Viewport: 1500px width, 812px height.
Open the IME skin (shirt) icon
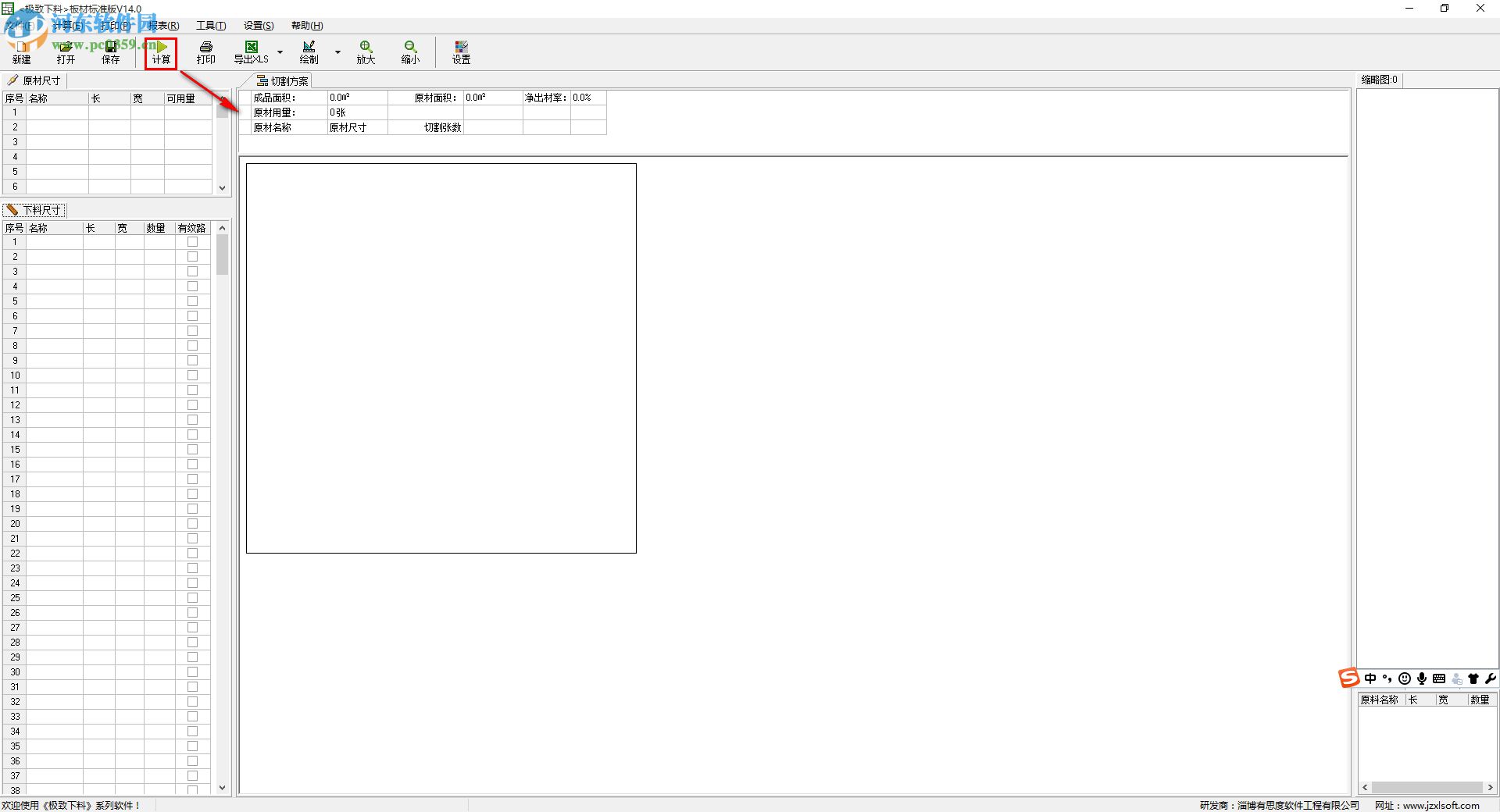[1473, 678]
